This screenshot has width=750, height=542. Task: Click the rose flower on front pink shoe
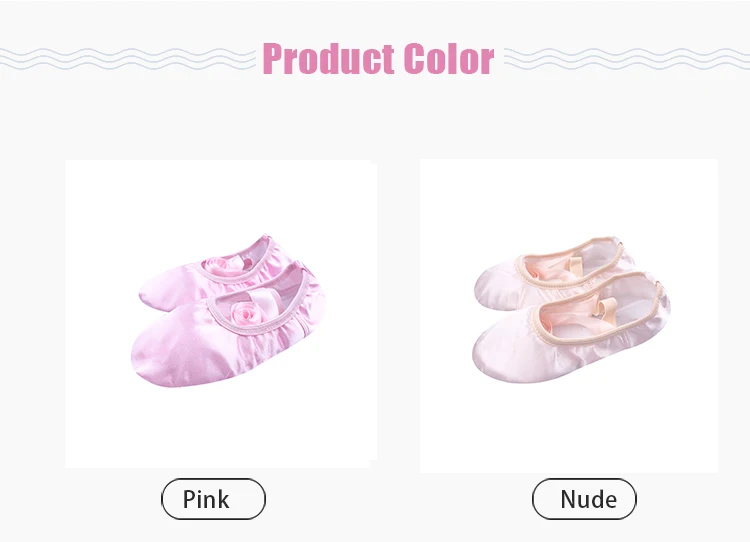coord(245,314)
